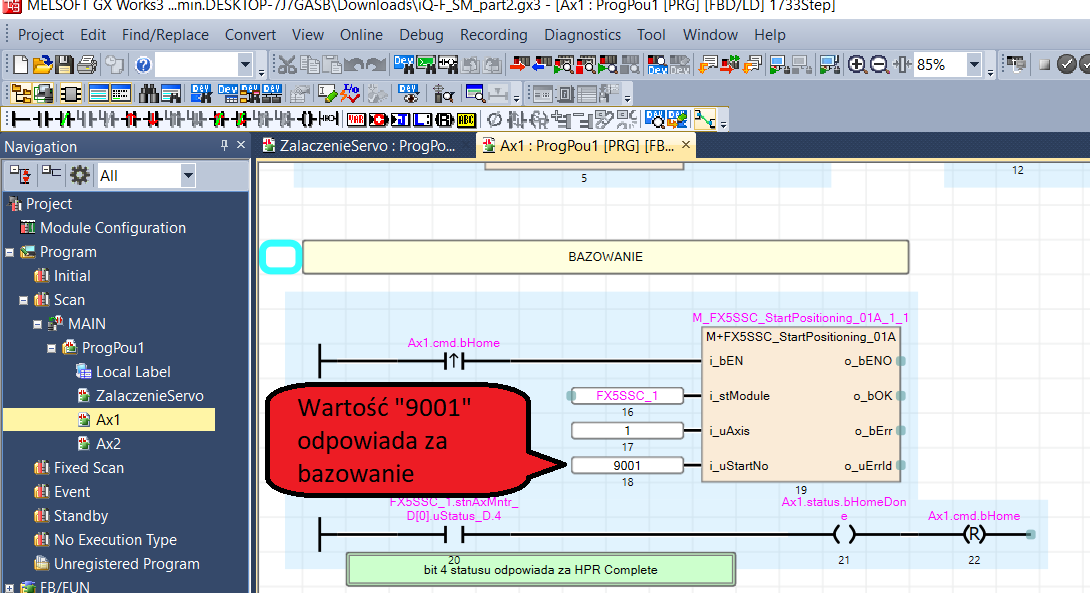Collapse the Scan tree node
This screenshot has width=1090, height=593.
click(24, 300)
